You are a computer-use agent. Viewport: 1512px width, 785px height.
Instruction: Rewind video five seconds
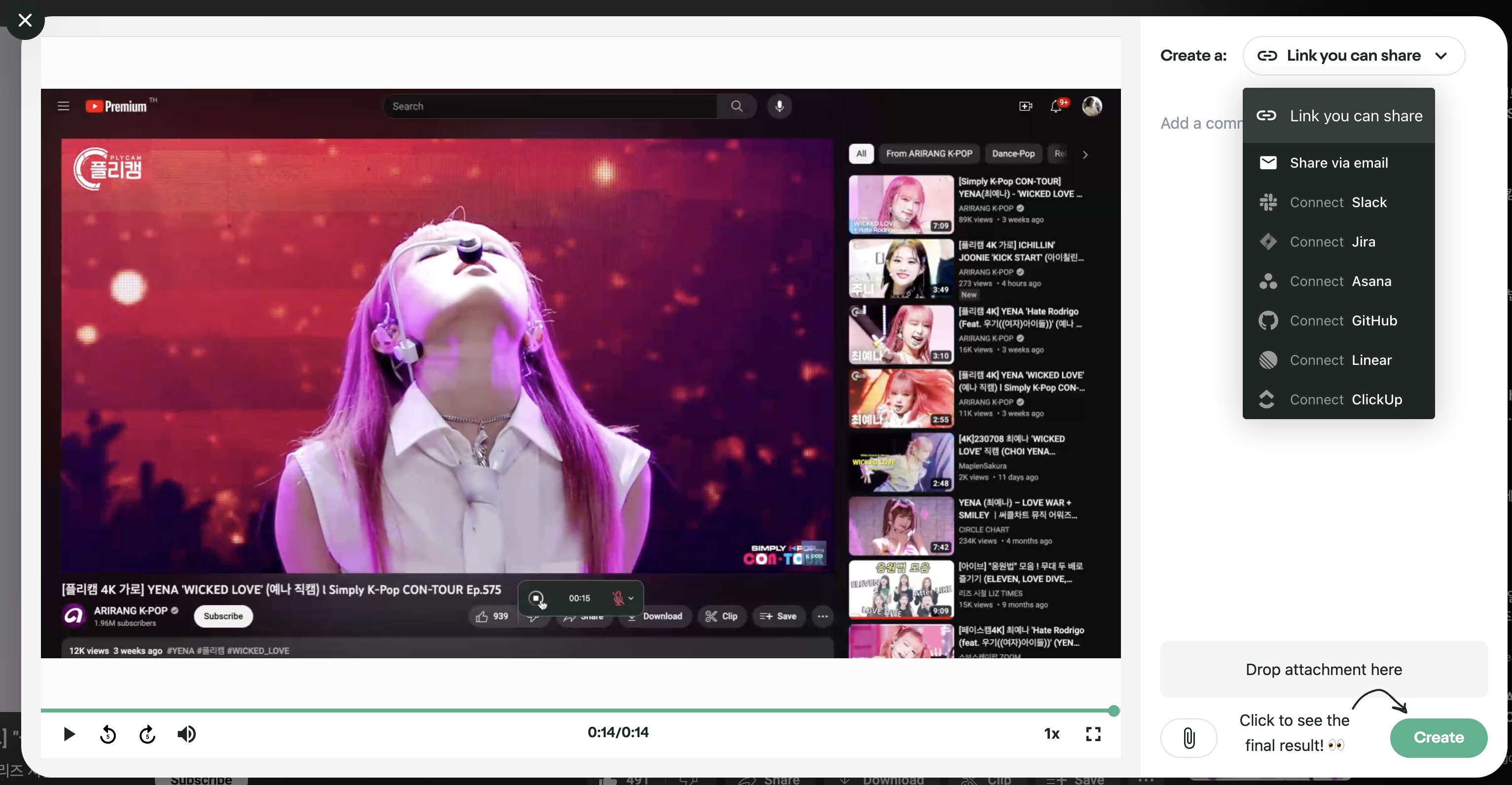108,734
